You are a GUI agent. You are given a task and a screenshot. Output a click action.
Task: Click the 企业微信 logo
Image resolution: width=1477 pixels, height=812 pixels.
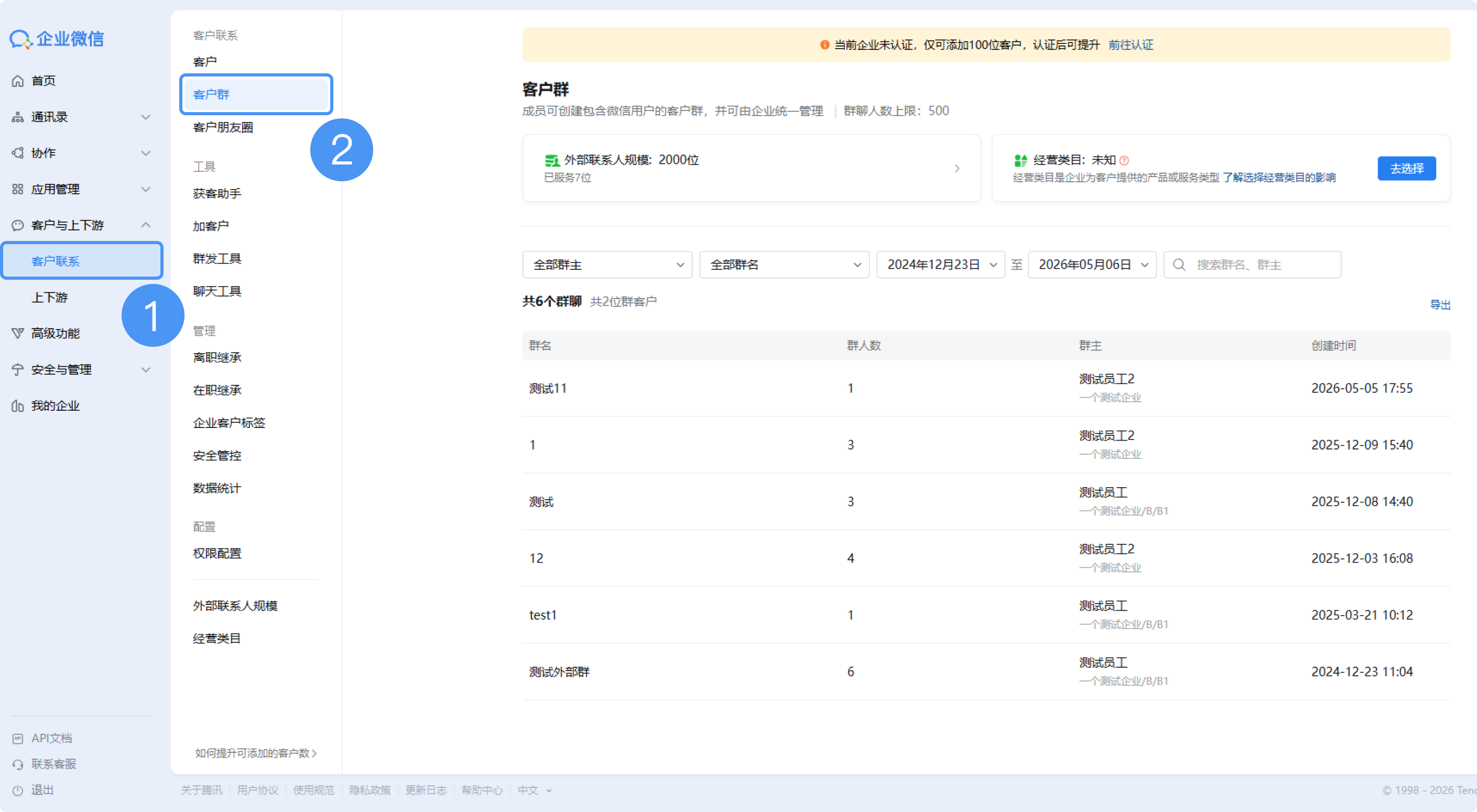pyautogui.click(x=57, y=39)
